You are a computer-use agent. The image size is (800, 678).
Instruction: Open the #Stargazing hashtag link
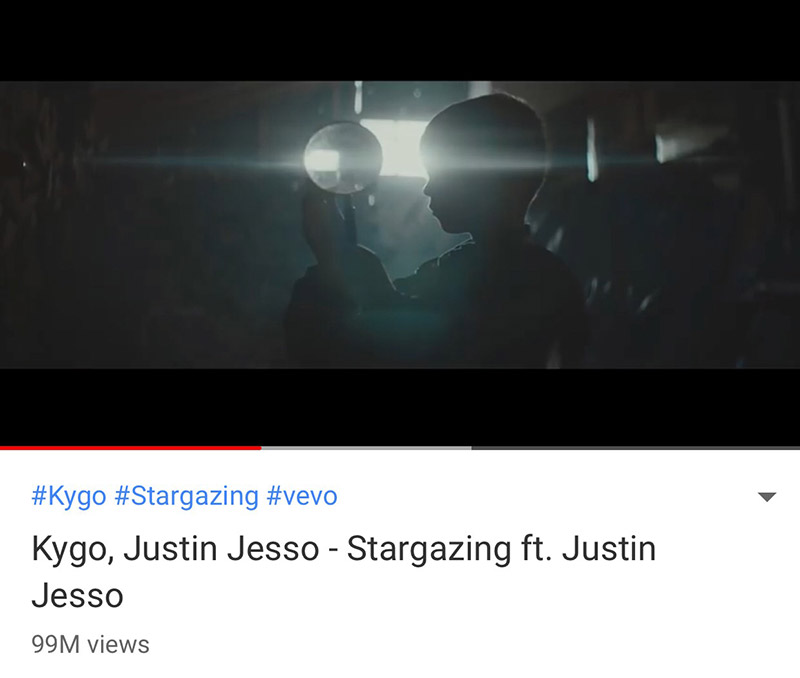click(187, 496)
